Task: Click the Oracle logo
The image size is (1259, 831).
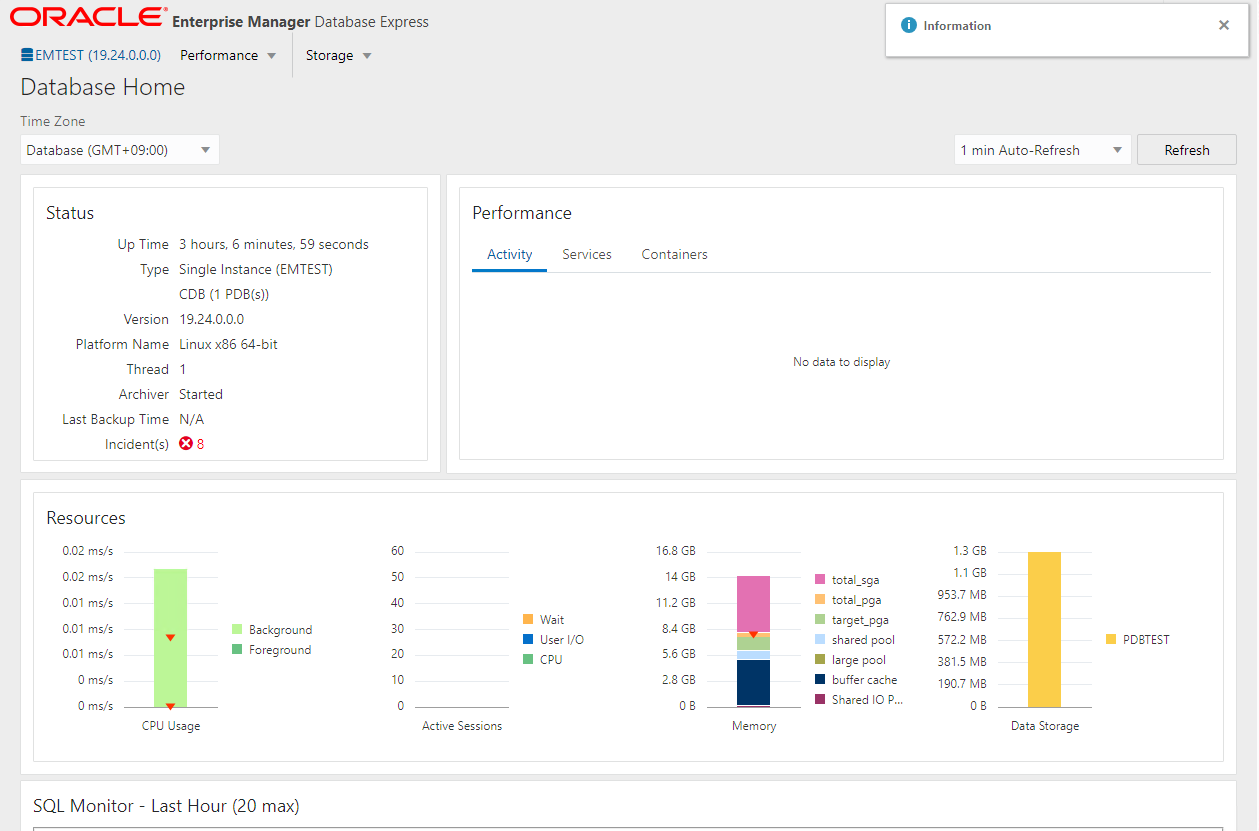Action: [x=88, y=17]
